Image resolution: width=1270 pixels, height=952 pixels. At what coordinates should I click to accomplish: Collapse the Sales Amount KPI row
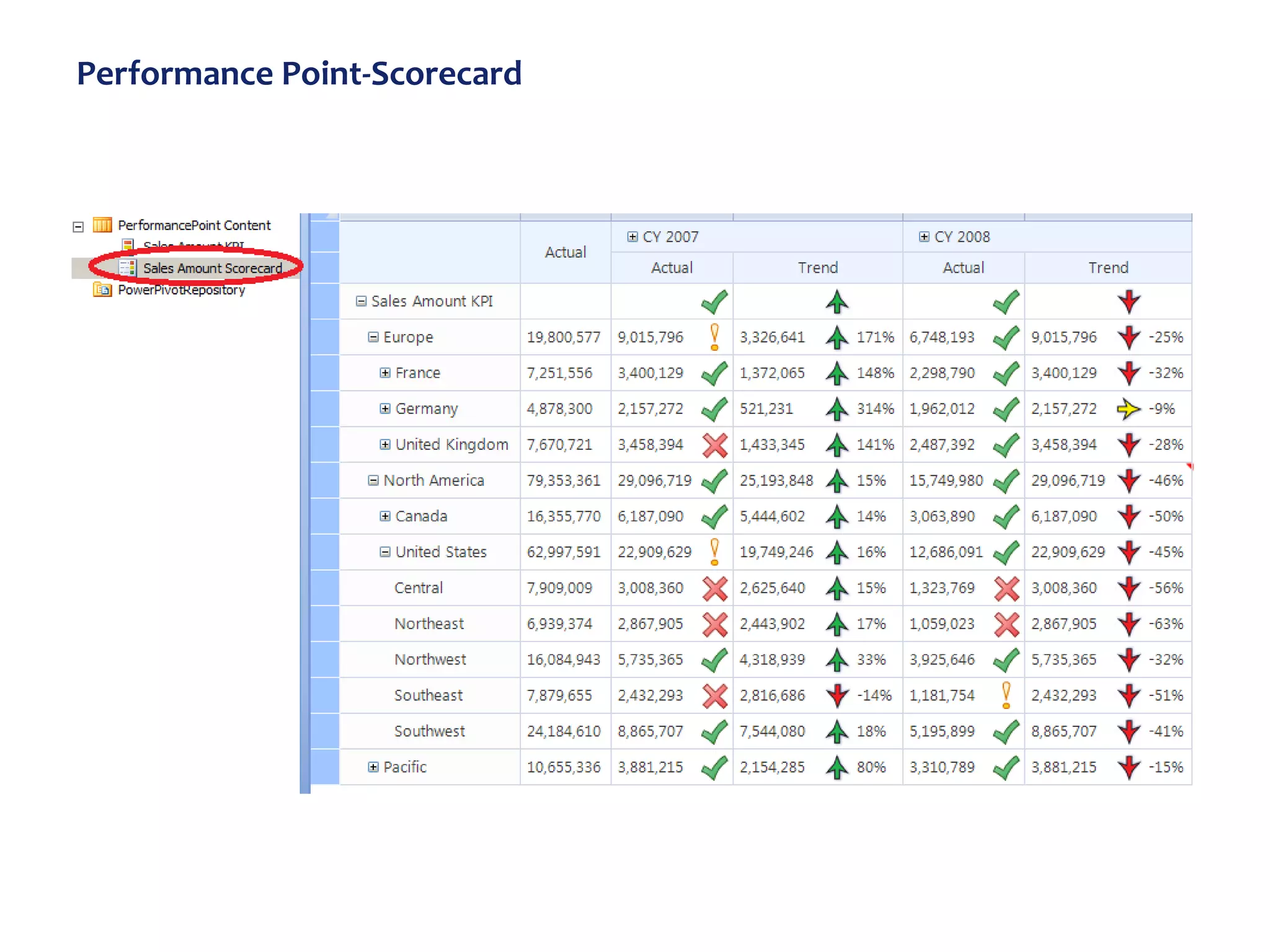[361, 301]
